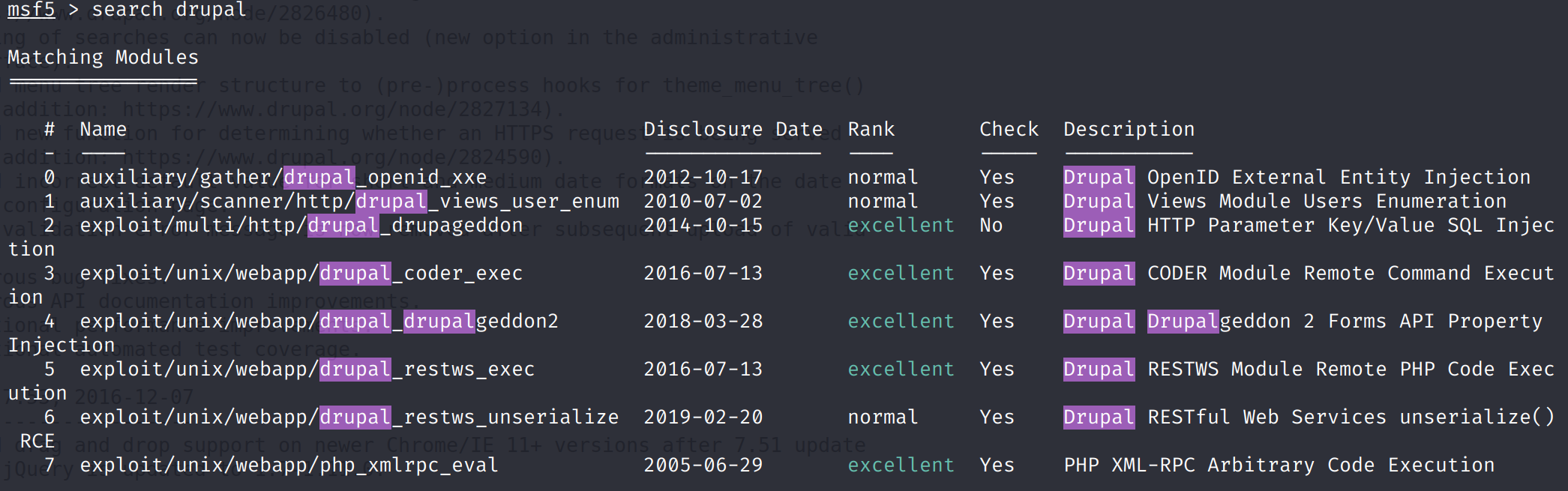The height and width of the screenshot is (491, 1568).
Task: Click the Description column header
Action: click(x=1129, y=130)
